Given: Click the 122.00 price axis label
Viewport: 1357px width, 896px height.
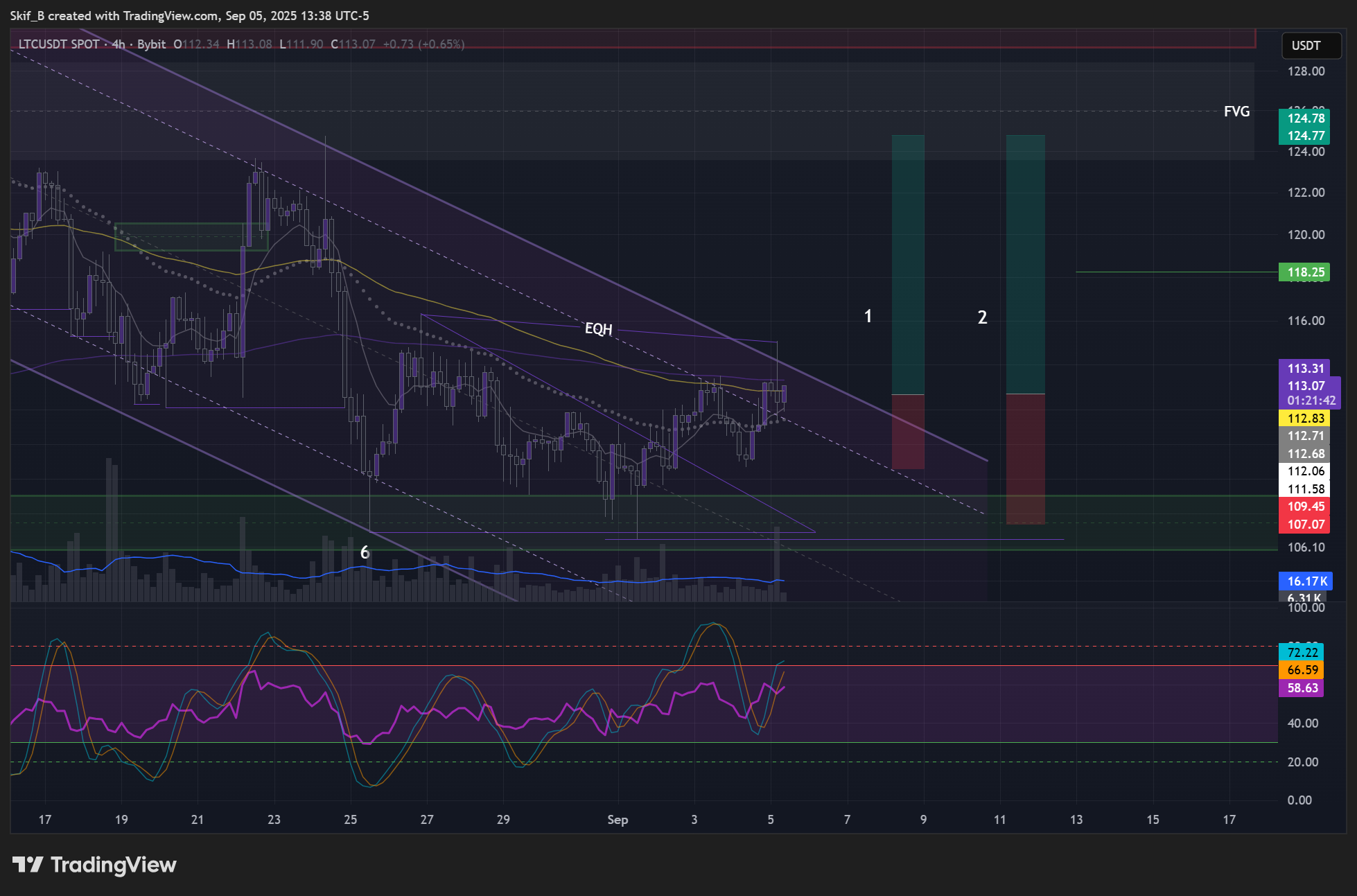Looking at the screenshot, I should coord(1306,193).
